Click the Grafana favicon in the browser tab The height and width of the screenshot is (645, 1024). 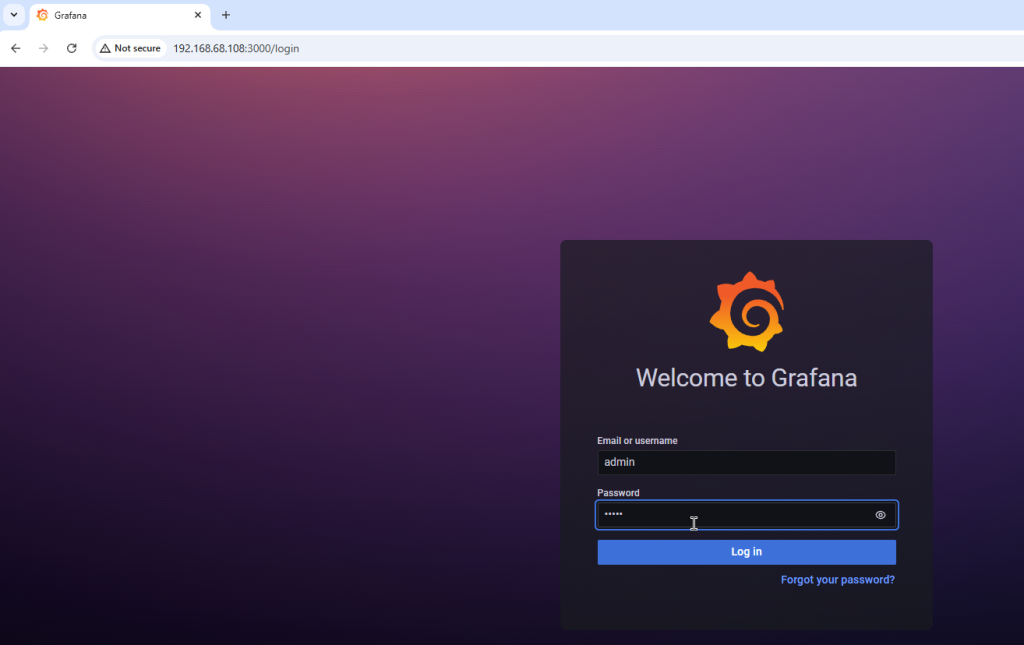coord(42,15)
